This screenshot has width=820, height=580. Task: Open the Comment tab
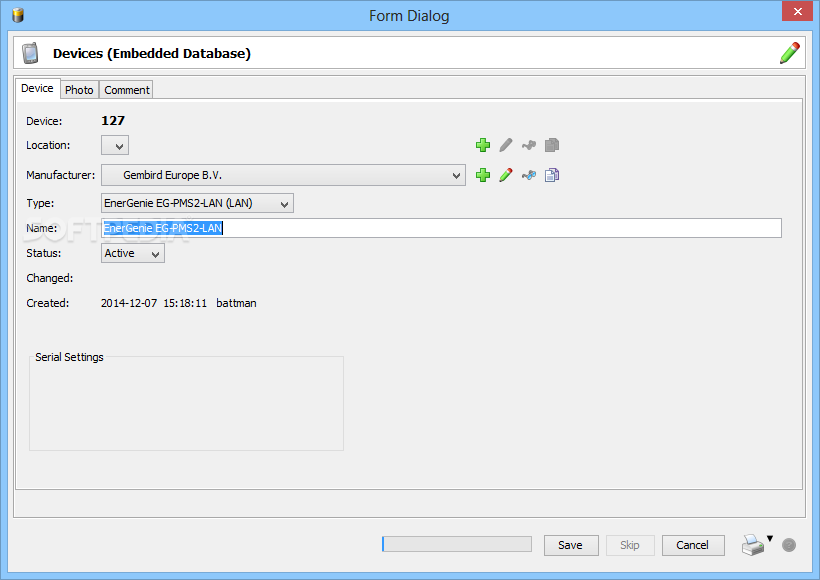pos(127,90)
